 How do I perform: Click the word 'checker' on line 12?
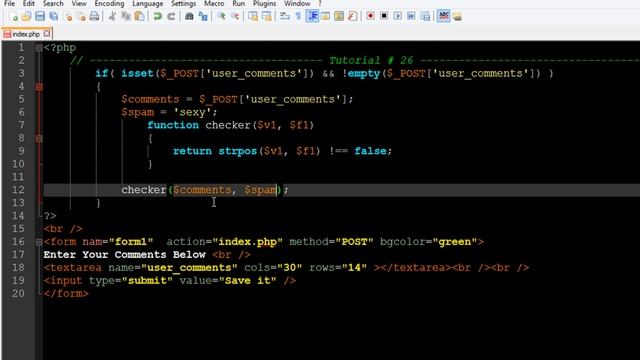click(x=144, y=190)
